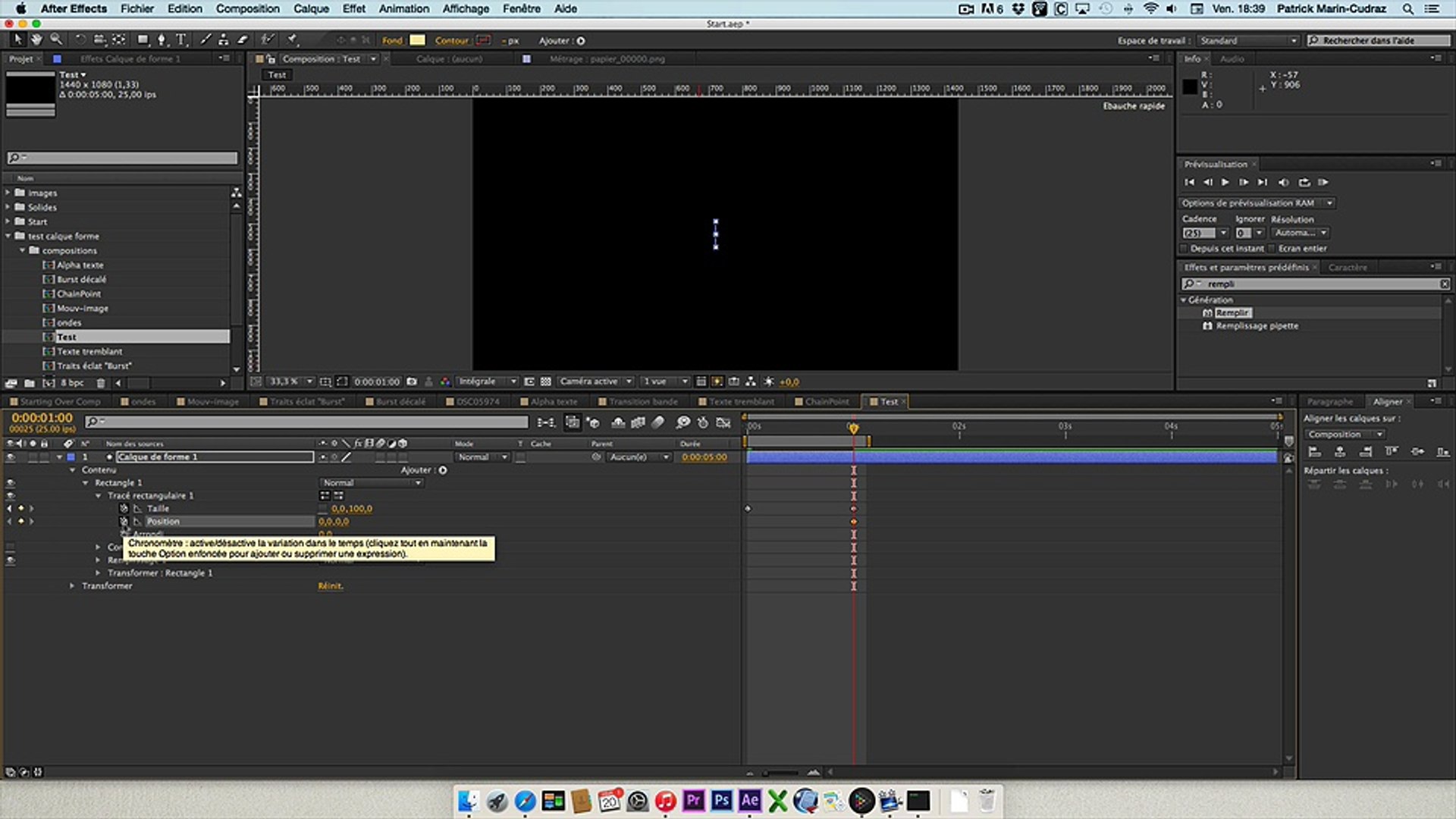
Task: Select the Remplir effect preset
Action: (x=1233, y=313)
